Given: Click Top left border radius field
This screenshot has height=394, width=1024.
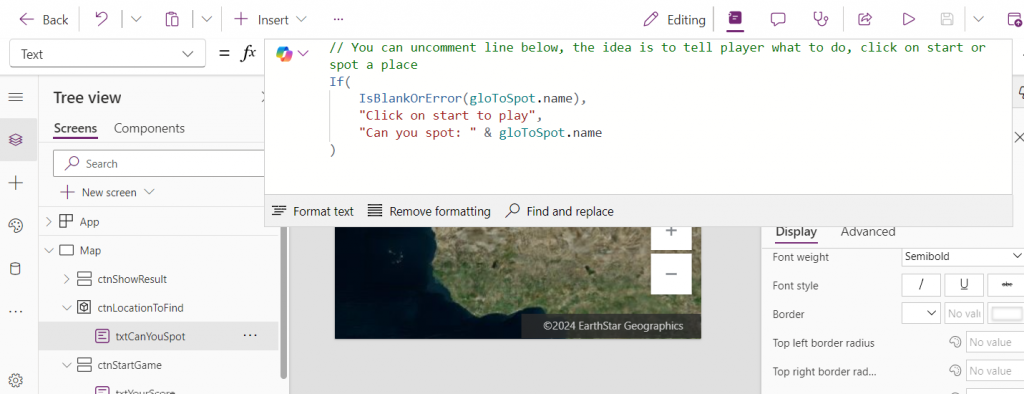Looking at the screenshot, I should [x=995, y=342].
